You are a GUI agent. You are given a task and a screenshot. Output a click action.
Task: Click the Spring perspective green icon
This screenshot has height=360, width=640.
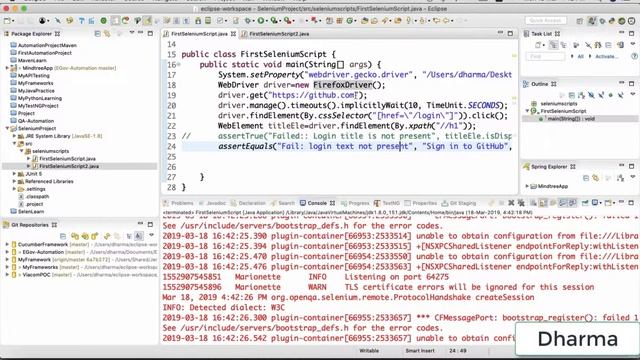[621, 21]
